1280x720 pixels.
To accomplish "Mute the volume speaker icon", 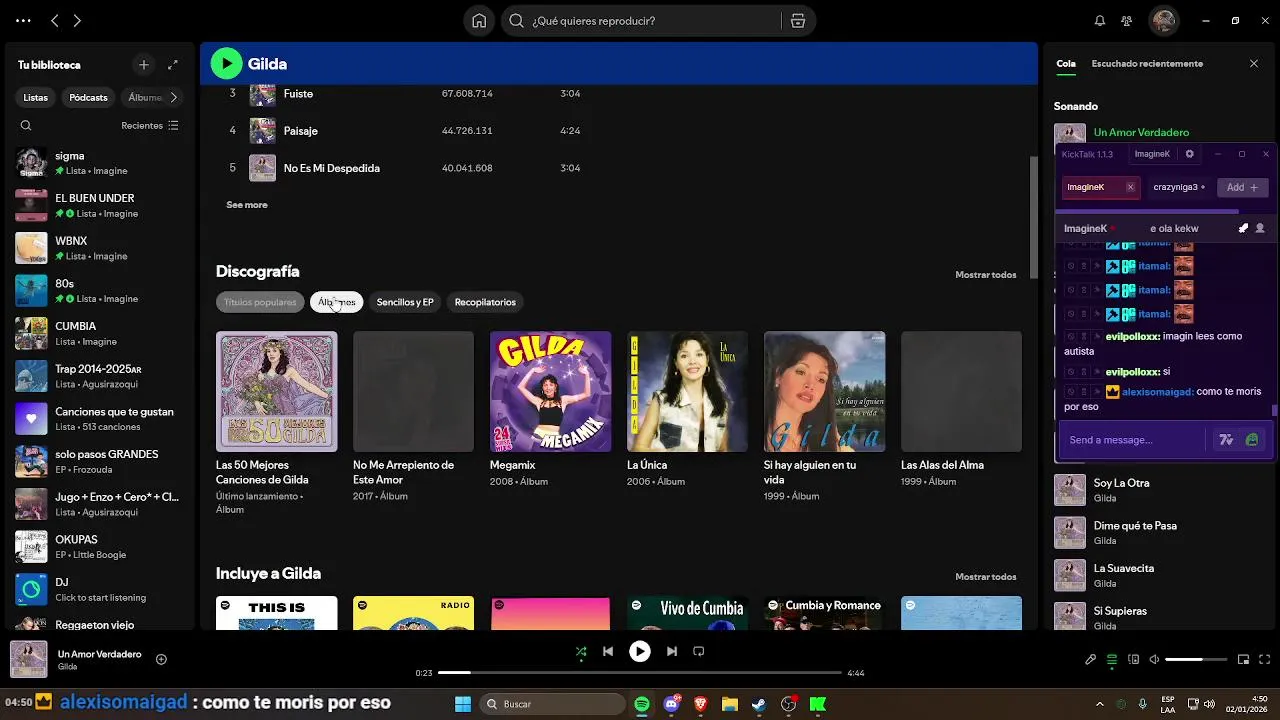I will [x=1154, y=659].
